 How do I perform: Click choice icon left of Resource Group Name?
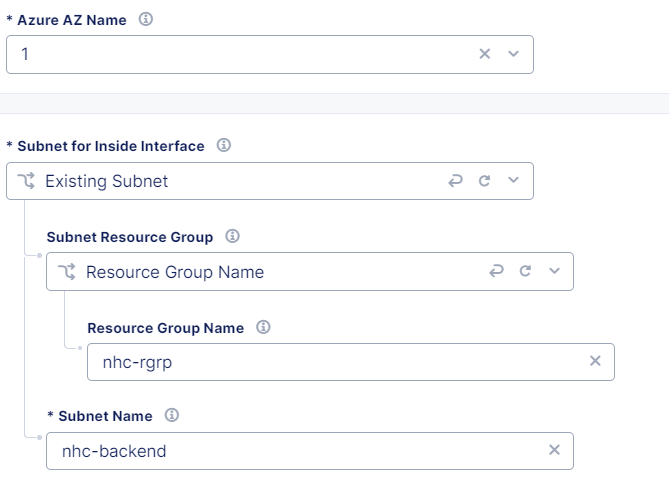point(67,271)
